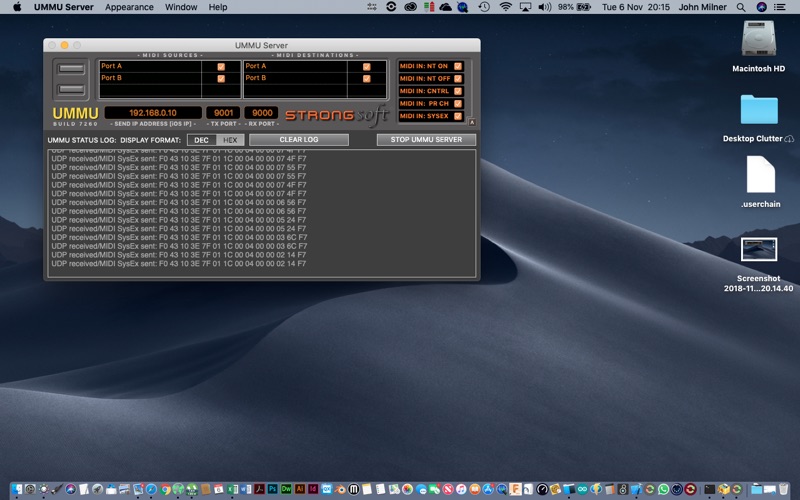Edit the TX port 9001 field

click(223, 113)
